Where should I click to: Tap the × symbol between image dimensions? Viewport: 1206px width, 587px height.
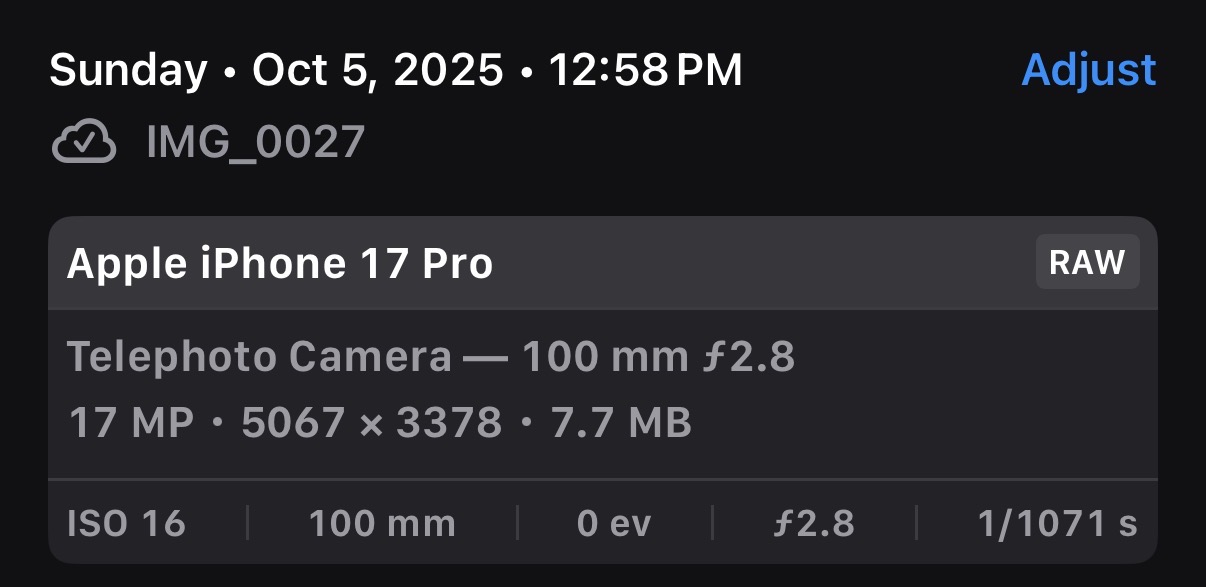click(x=371, y=424)
